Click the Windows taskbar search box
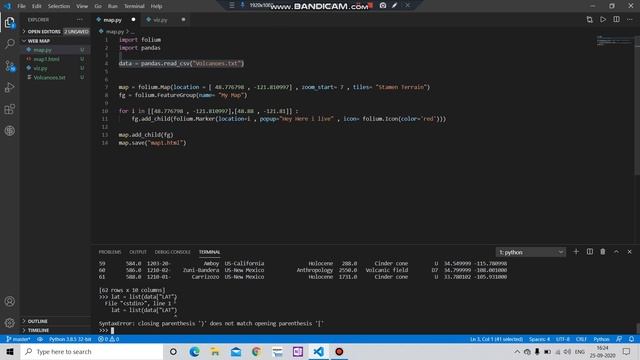Viewport: 640px width, 360px height. (92, 351)
